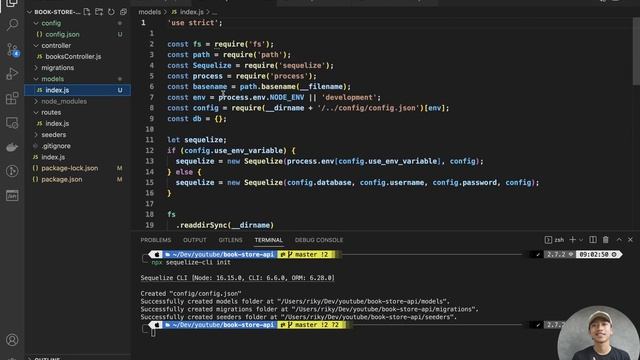Viewport: 640px width, 360px height.
Task: Select index.js under models folder
Action: coord(78,90)
